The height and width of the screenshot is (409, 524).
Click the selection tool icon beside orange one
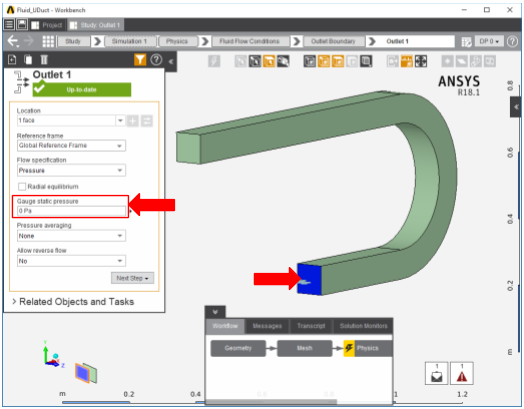click(x=283, y=61)
